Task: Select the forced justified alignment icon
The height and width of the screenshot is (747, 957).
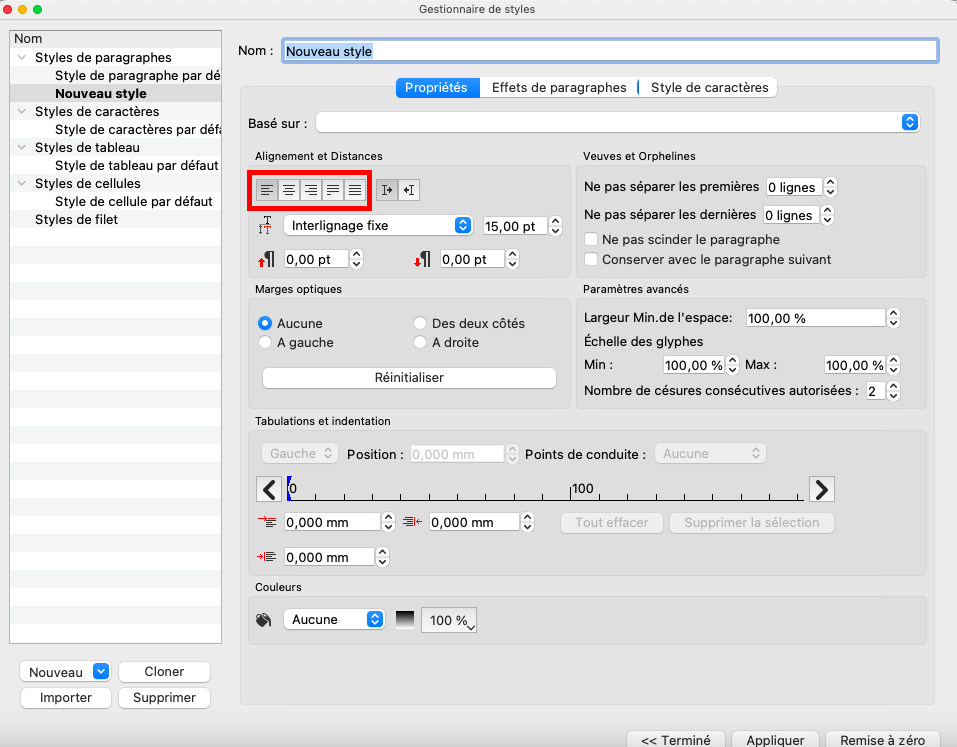Action: click(x=354, y=190)
